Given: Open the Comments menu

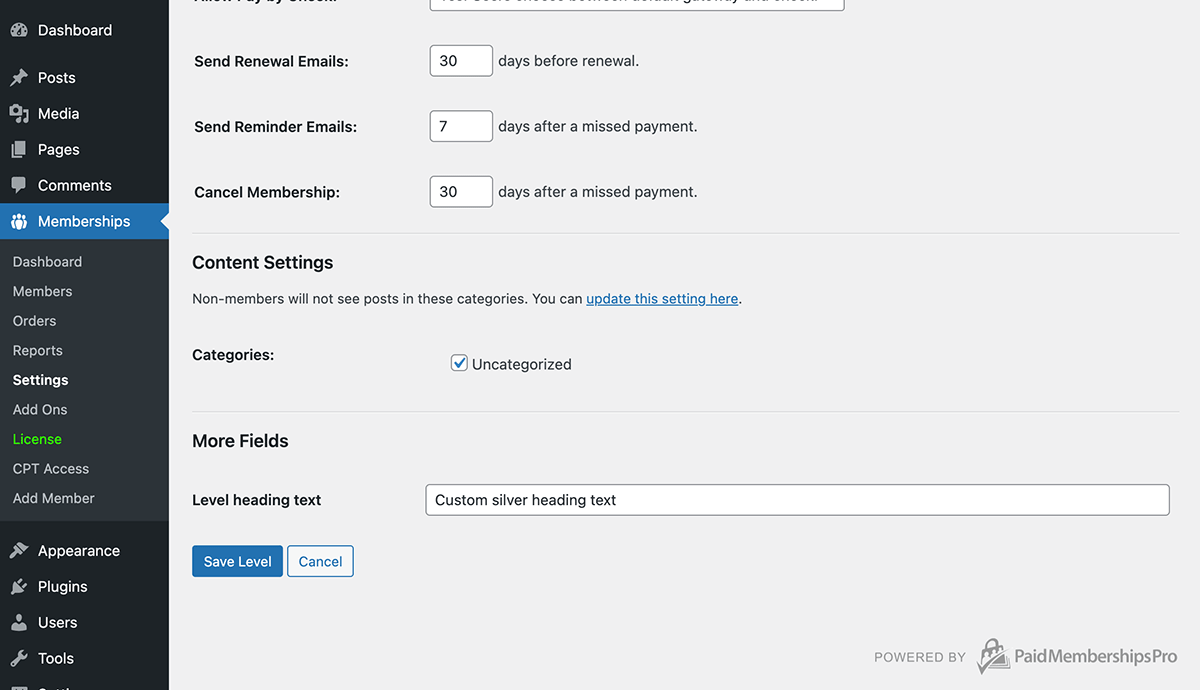Looking at the screenshot, I should pyautogui.click(x=84, y=186).
